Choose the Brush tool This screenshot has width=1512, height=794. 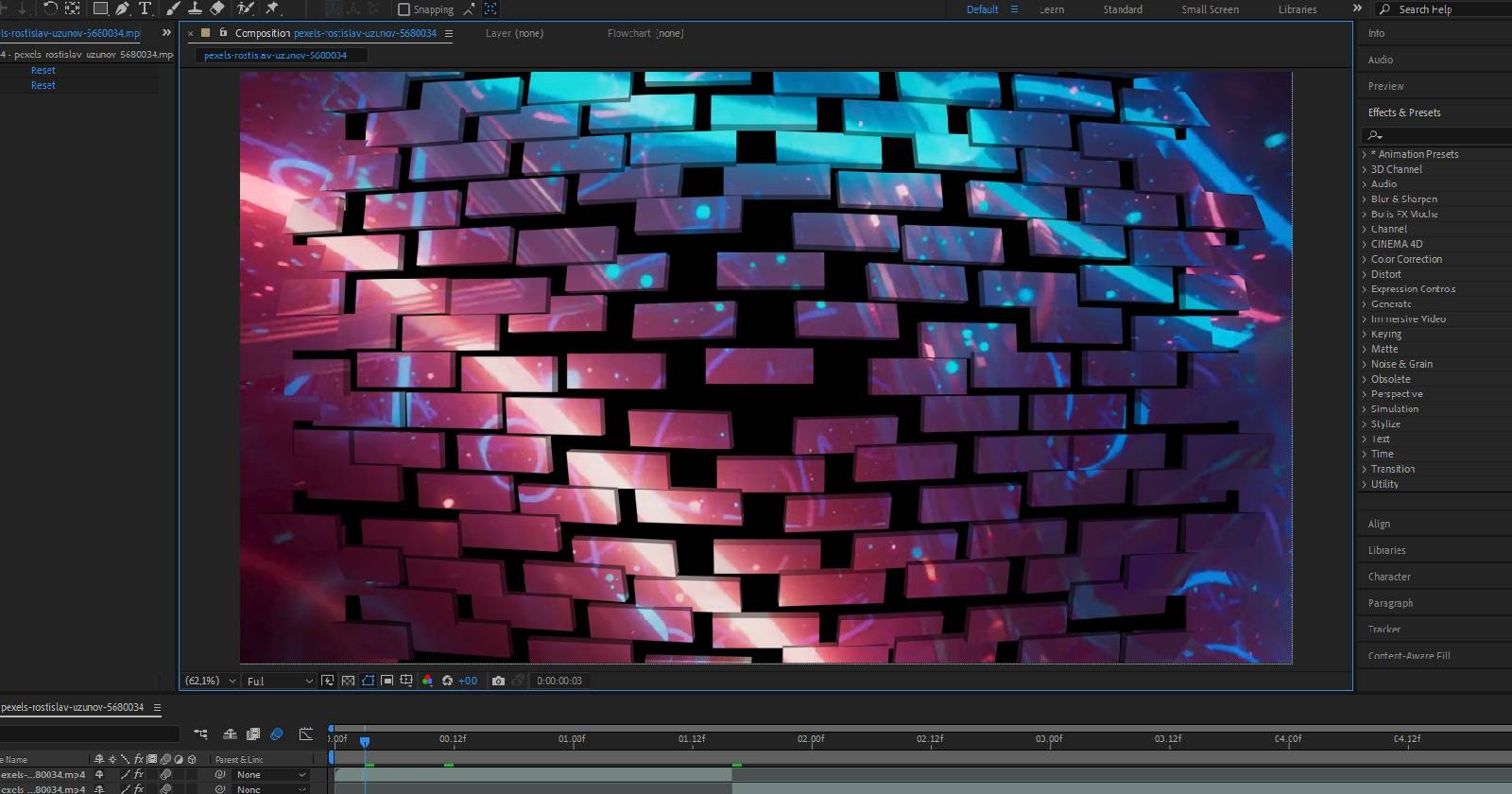click(x=173, y=9)
